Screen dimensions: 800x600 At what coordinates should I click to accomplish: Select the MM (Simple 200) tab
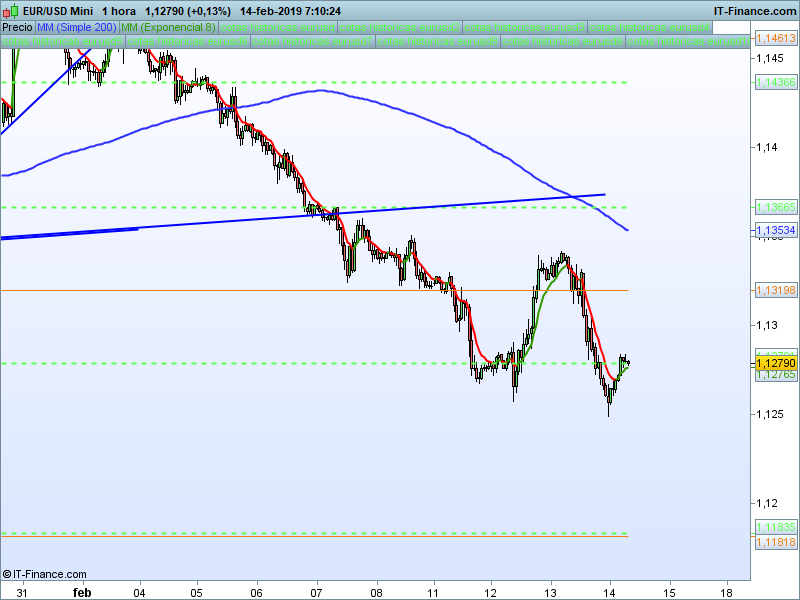[x=77, y=27]
